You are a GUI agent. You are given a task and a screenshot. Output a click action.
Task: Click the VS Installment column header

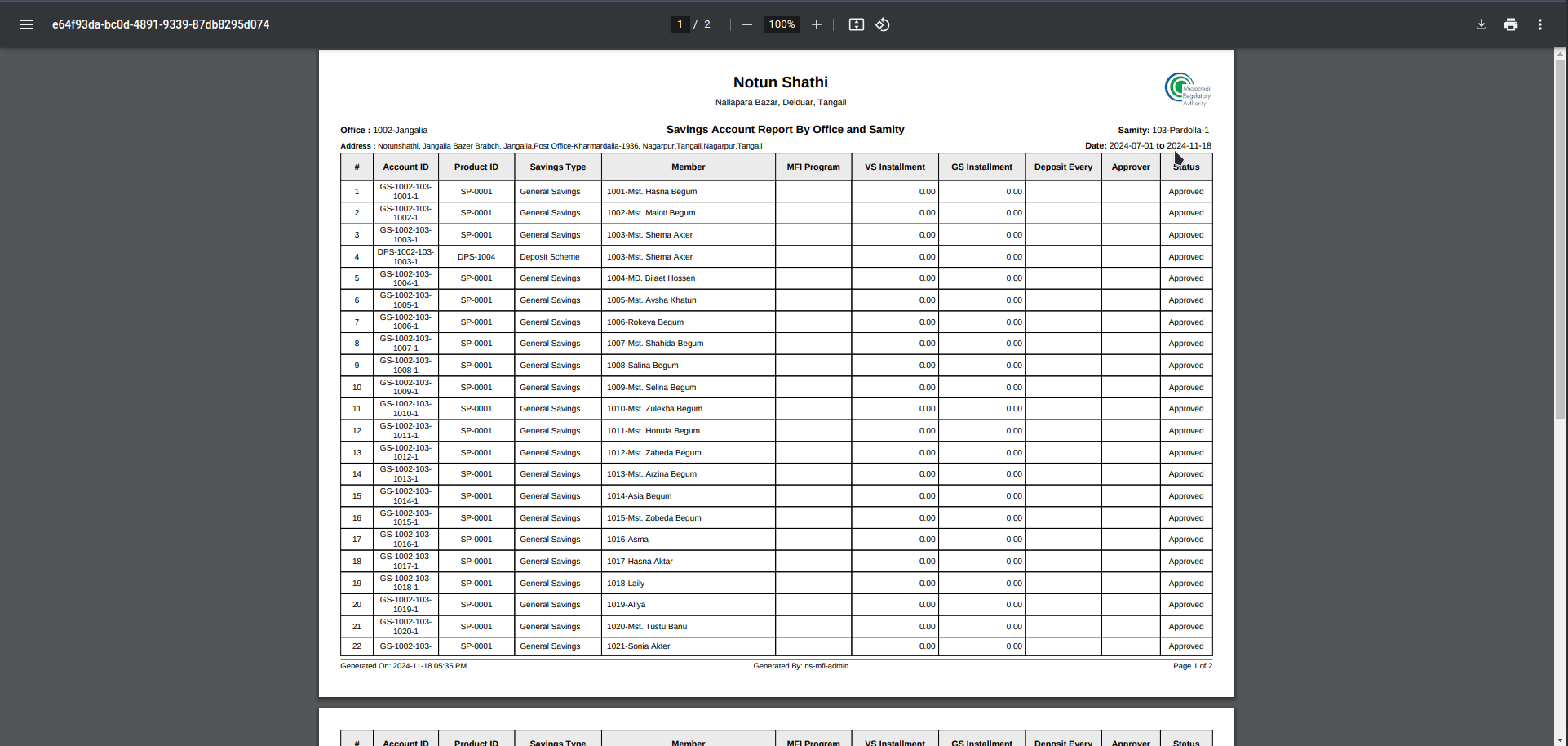pyautogui.click(x=895, y=167)
